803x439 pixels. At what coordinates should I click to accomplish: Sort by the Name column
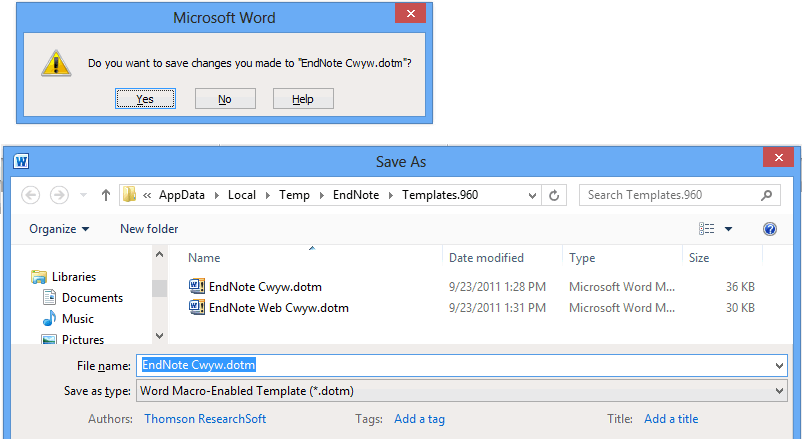point(204,258)
